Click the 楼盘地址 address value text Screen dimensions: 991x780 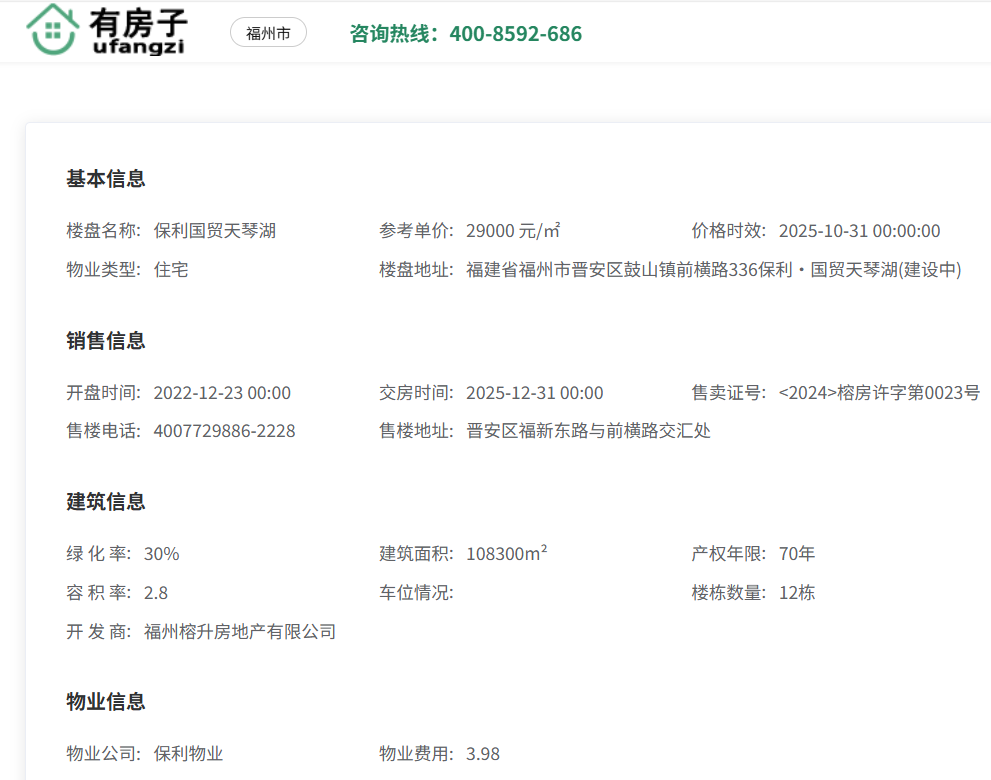coord(713,270)
